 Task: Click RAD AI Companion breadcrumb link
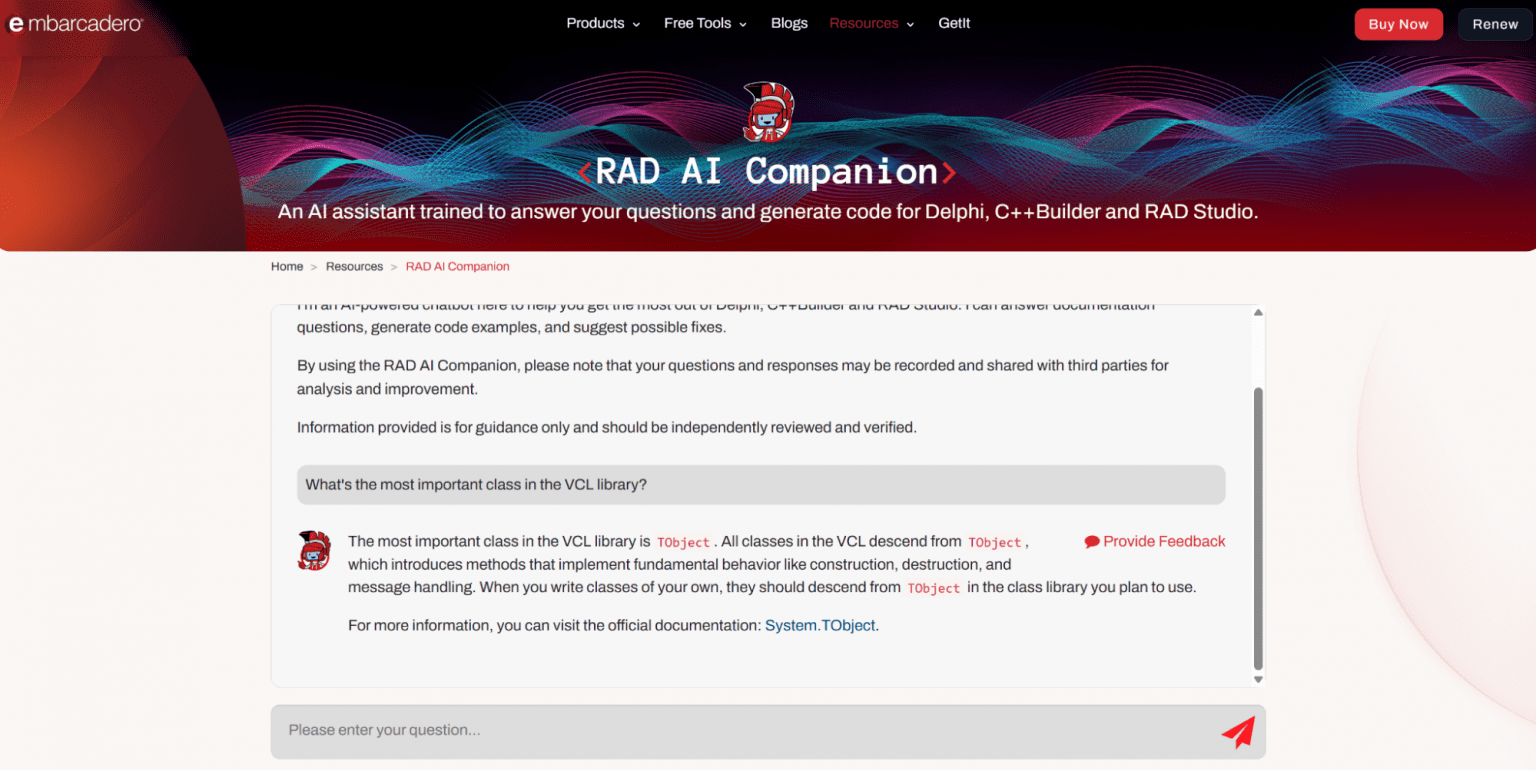pyautogui.click(x=458, y=267)
